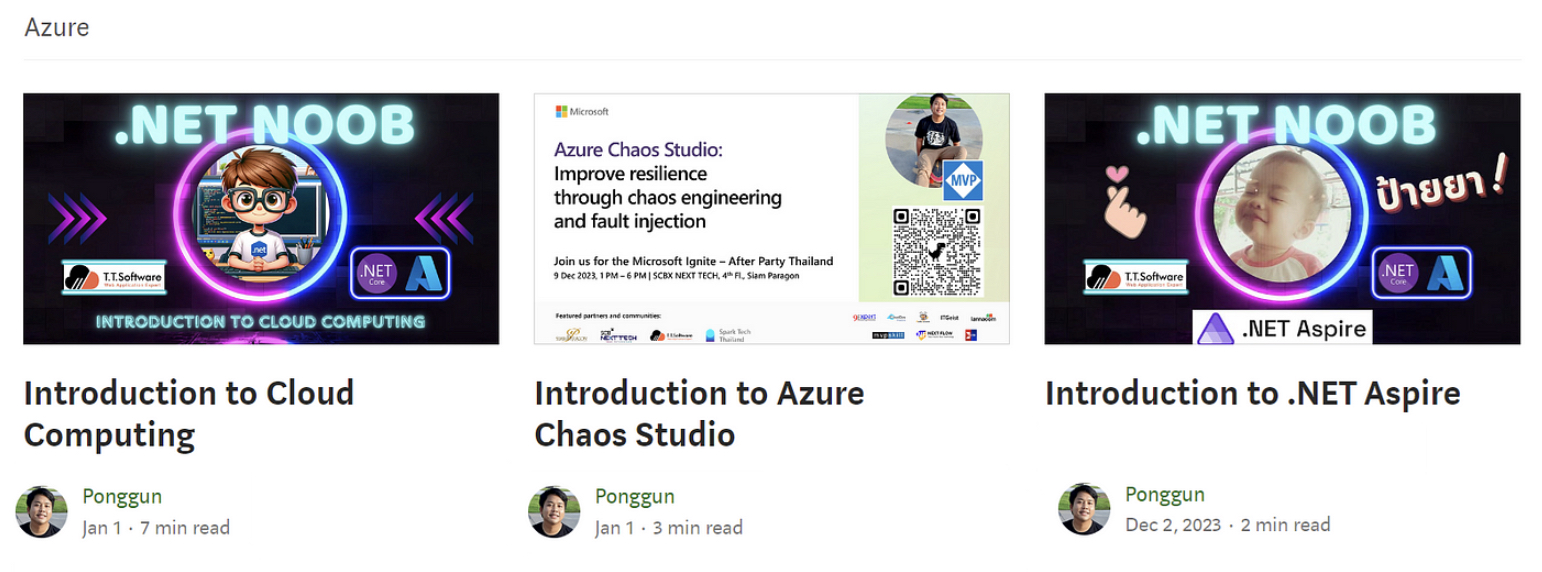Click Ponggun name under .NET Aspire article

click(x=1165, y=494)
